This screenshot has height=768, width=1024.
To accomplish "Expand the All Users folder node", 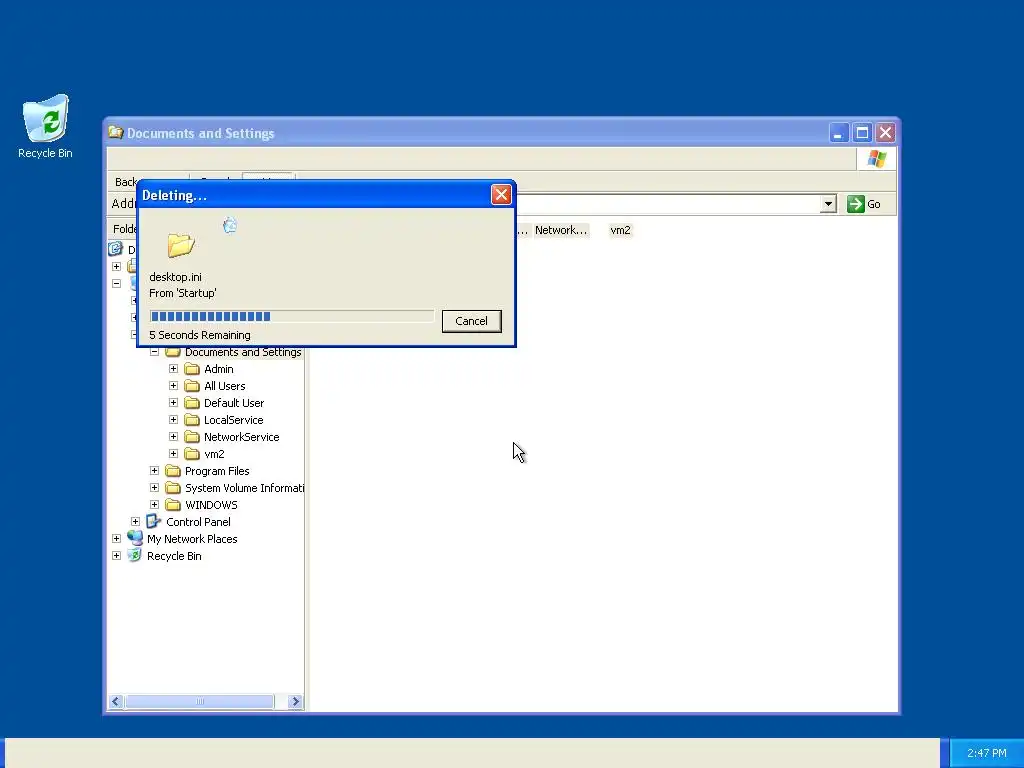I will tap(173, 386).
